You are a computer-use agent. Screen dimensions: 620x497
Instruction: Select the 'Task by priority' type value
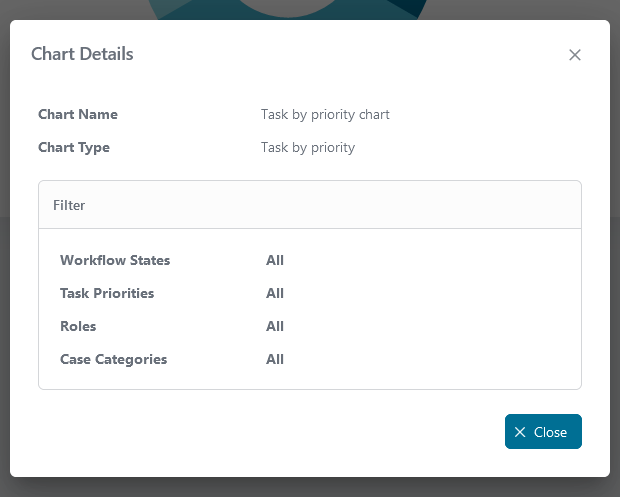coord(308,147)
